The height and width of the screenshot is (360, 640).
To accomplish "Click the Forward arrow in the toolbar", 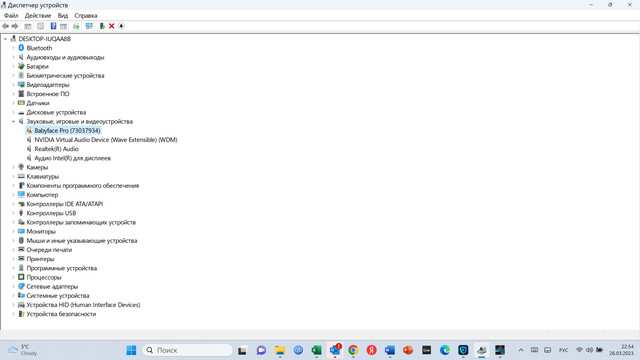I will pos(15,26).
